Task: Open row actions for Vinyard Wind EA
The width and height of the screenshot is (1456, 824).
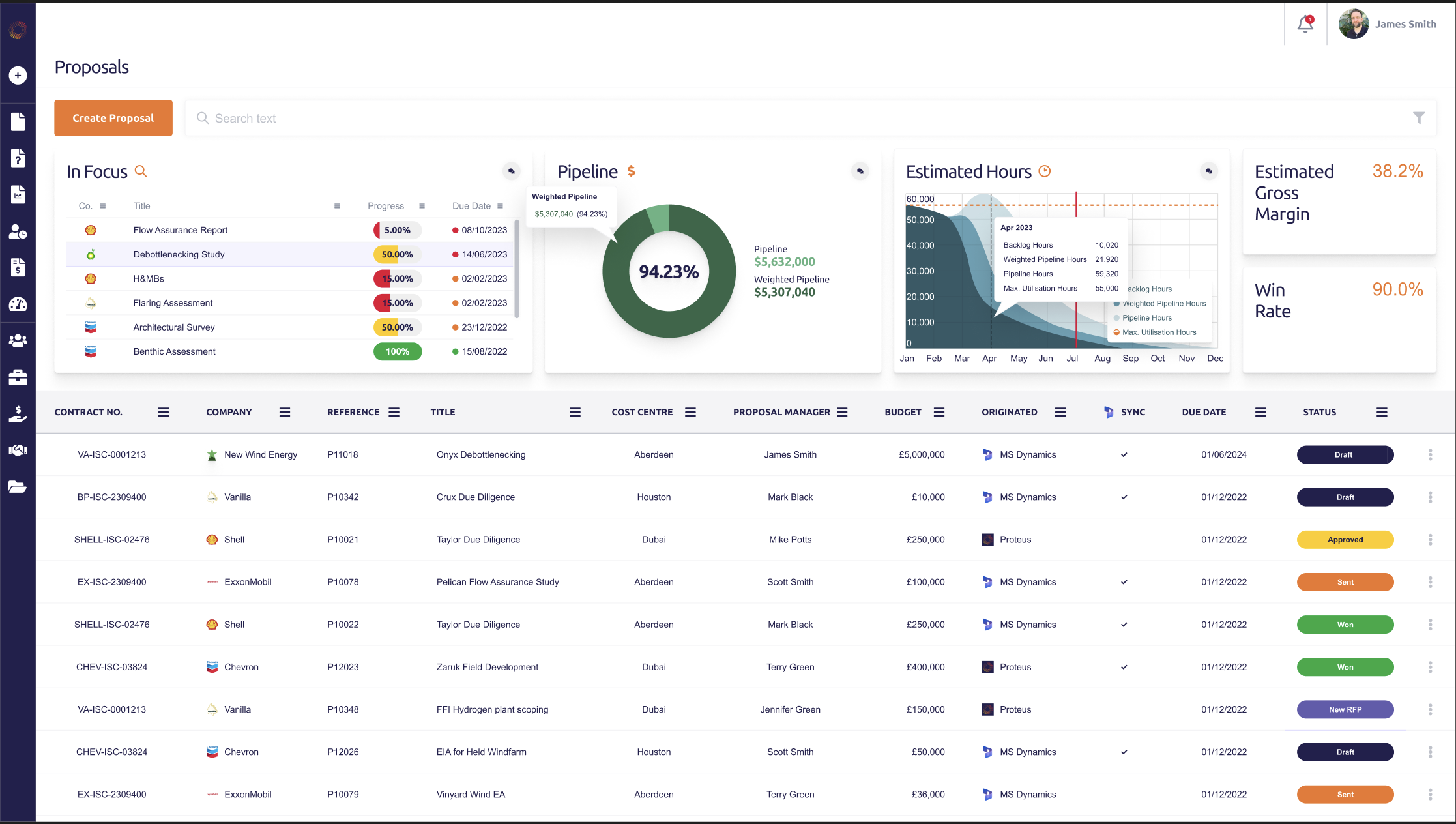Action: click(x=1431, y=794)
